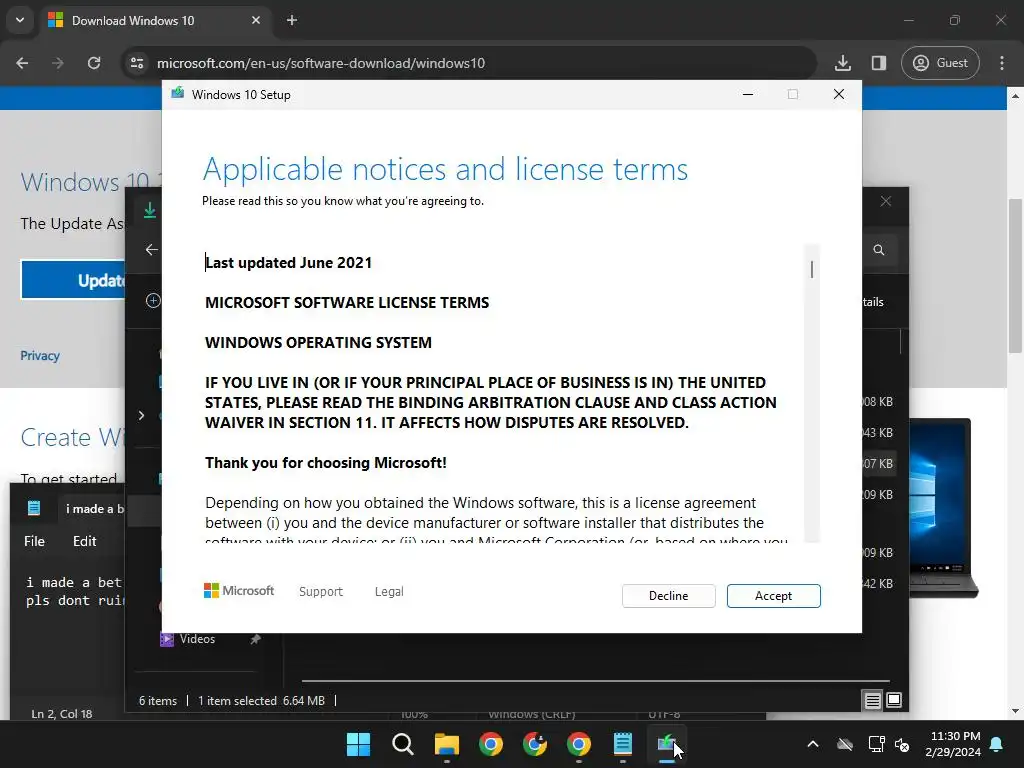This screenshot has height=768, width=1024.
Task: Expand Chrome tab search dropdown
Action: (20, 20)
